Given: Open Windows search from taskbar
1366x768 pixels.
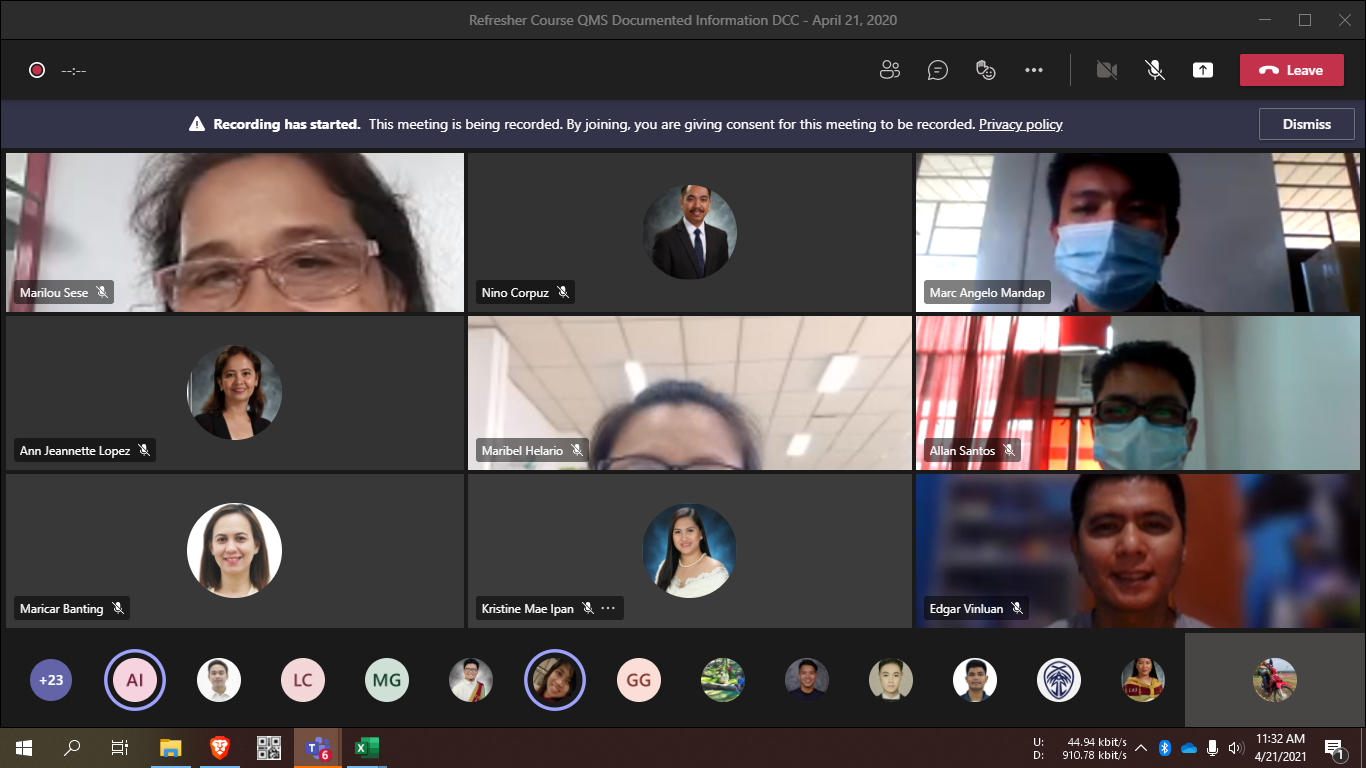Looking at the screenshot, I should [x=72, y=747].
